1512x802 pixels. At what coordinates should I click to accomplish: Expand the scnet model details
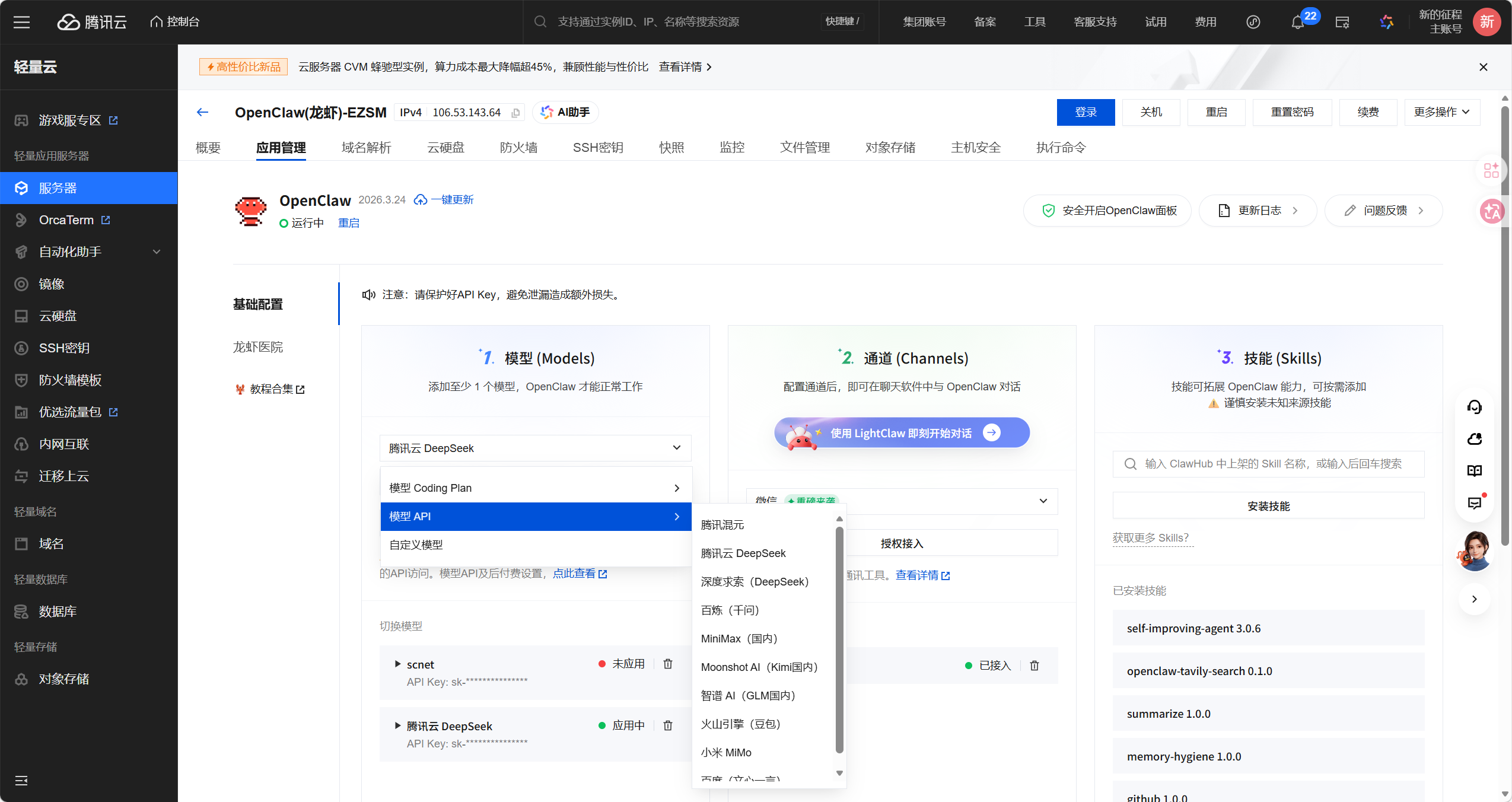point(397,664)
